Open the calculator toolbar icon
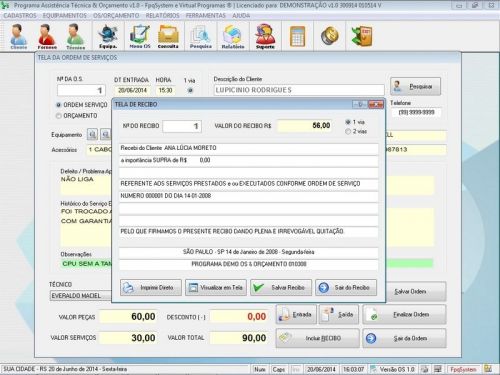This screenshot has height=375, width=500. (x=297, y=36)
